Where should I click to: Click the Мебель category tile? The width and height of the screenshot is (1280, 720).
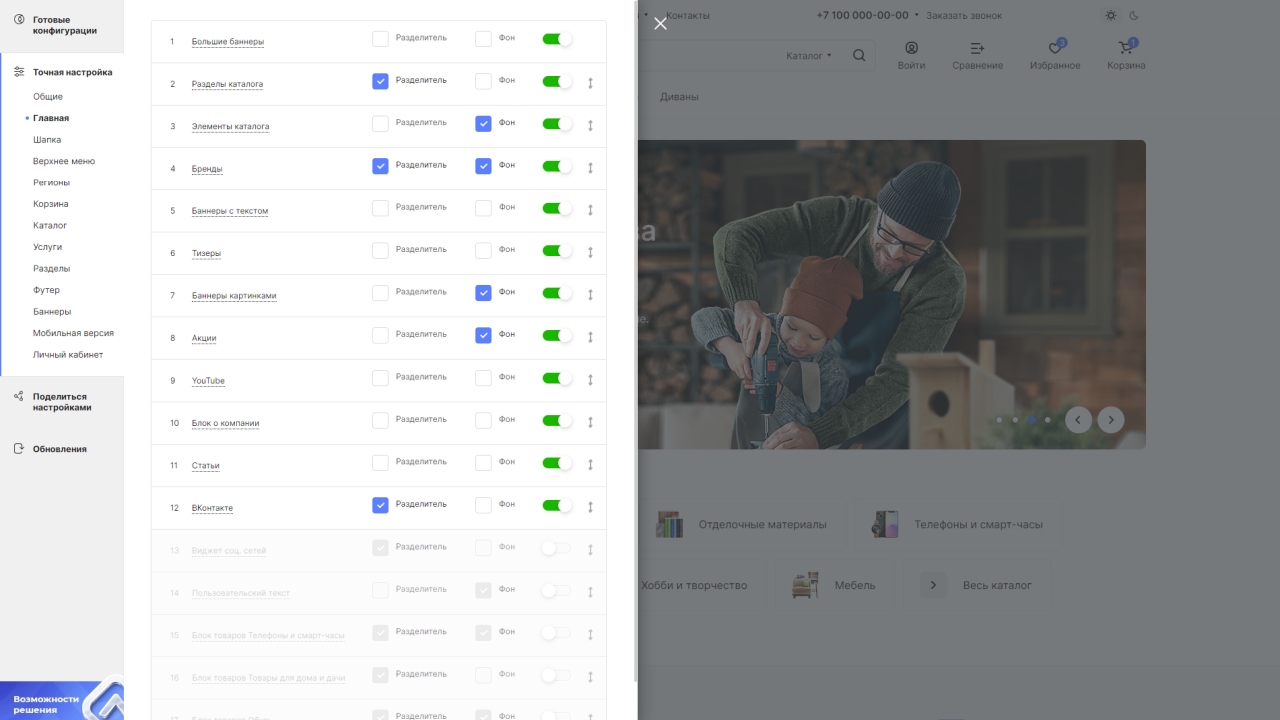click(835, 585)
